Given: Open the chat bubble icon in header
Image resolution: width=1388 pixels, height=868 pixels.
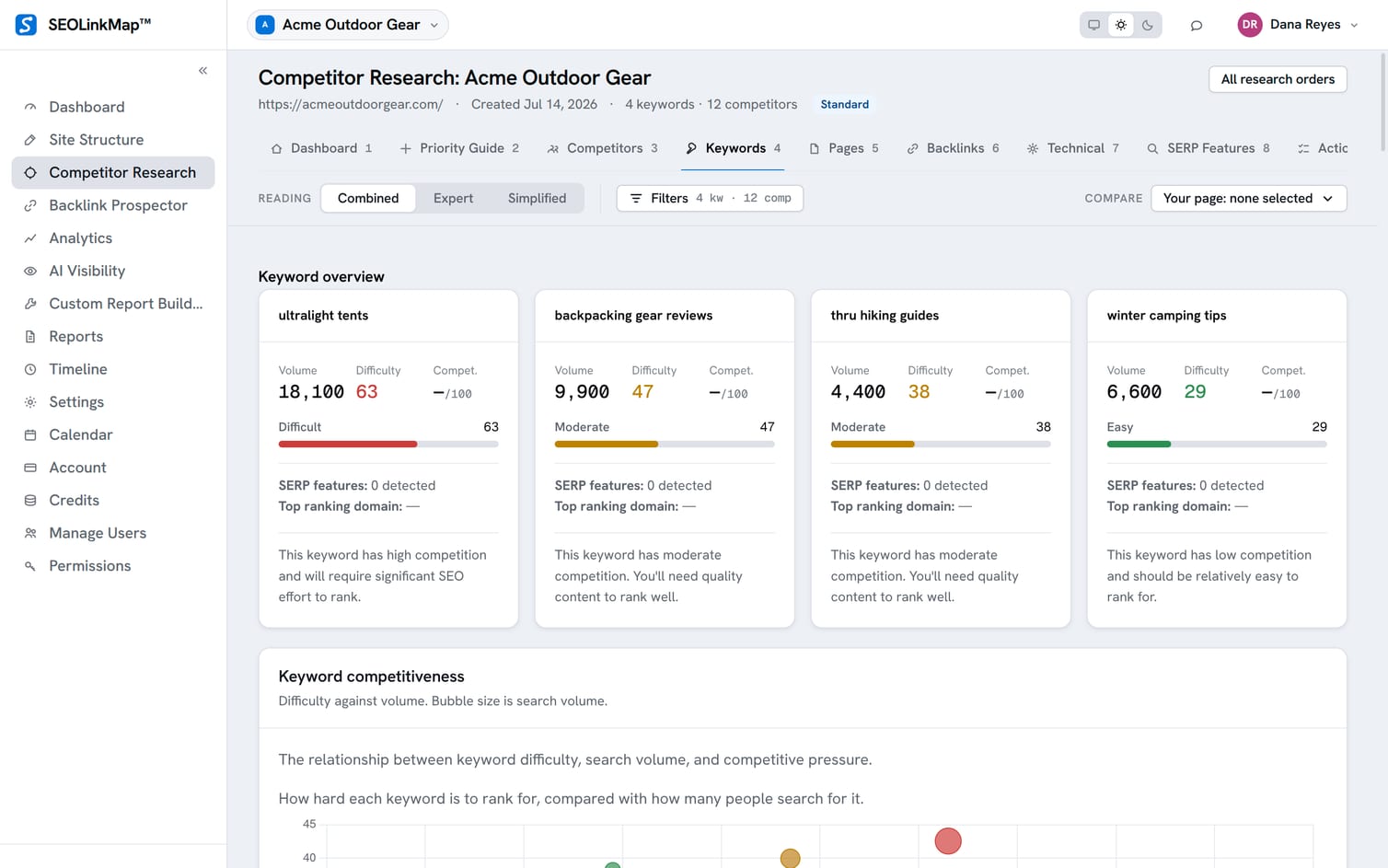Looking at the screenshot, I should [x=1196, y=25].
